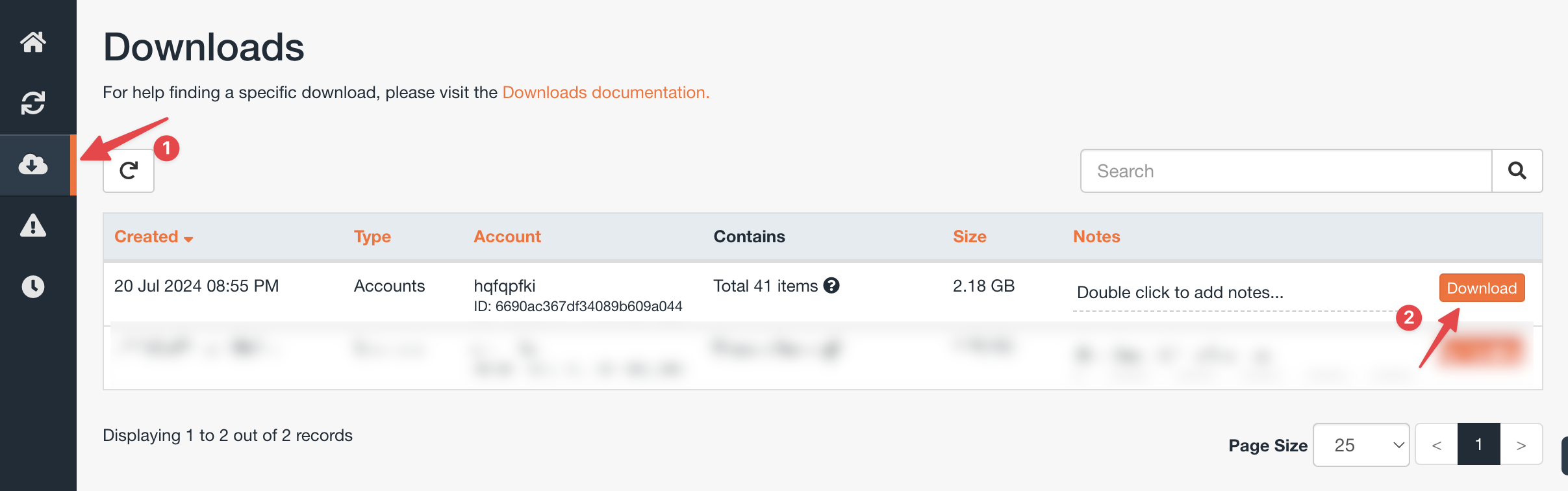Go to the next results page
The image size is (1568, 491).
1521,445
